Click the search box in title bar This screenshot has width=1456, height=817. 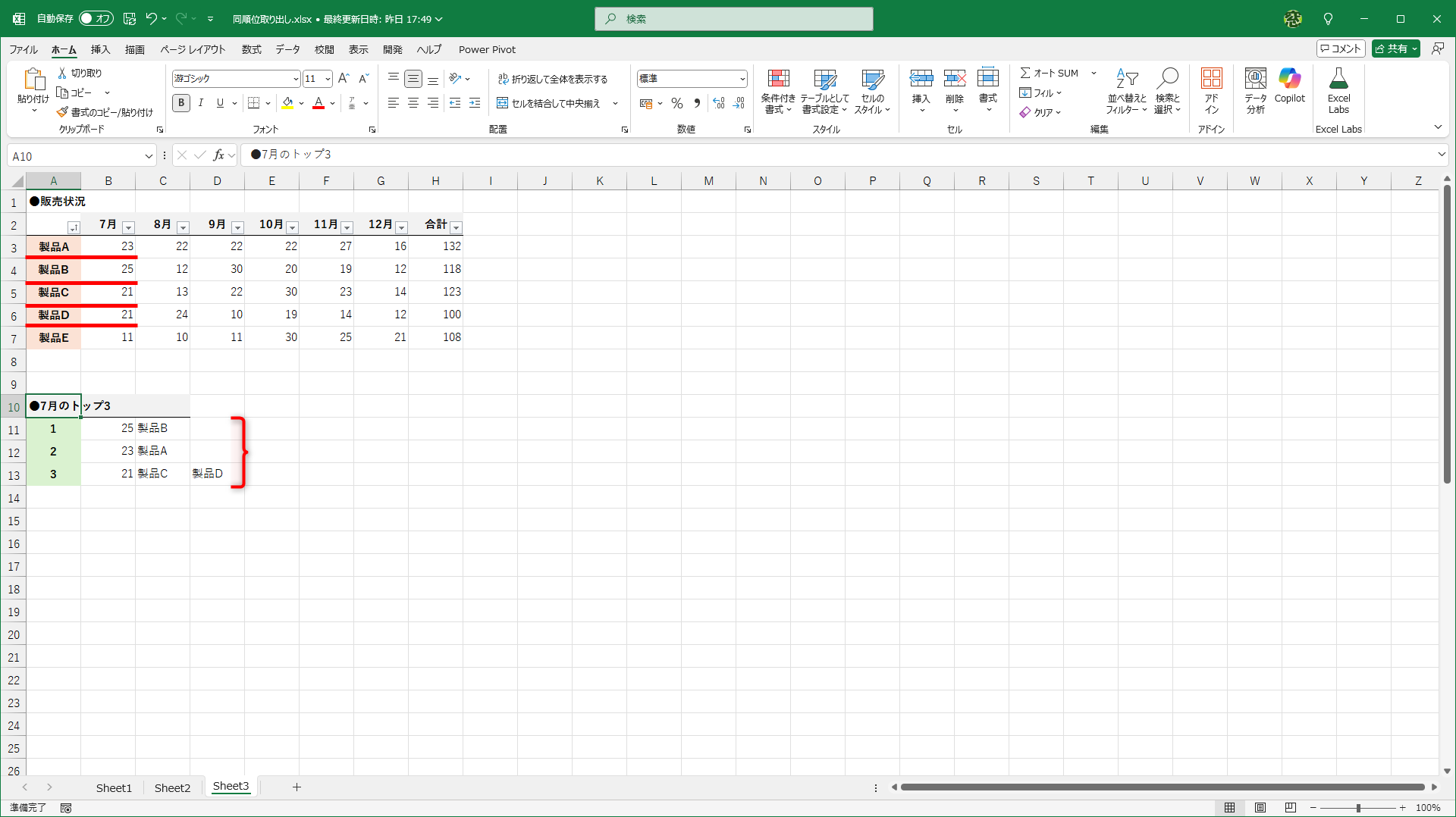pos(734,19)
